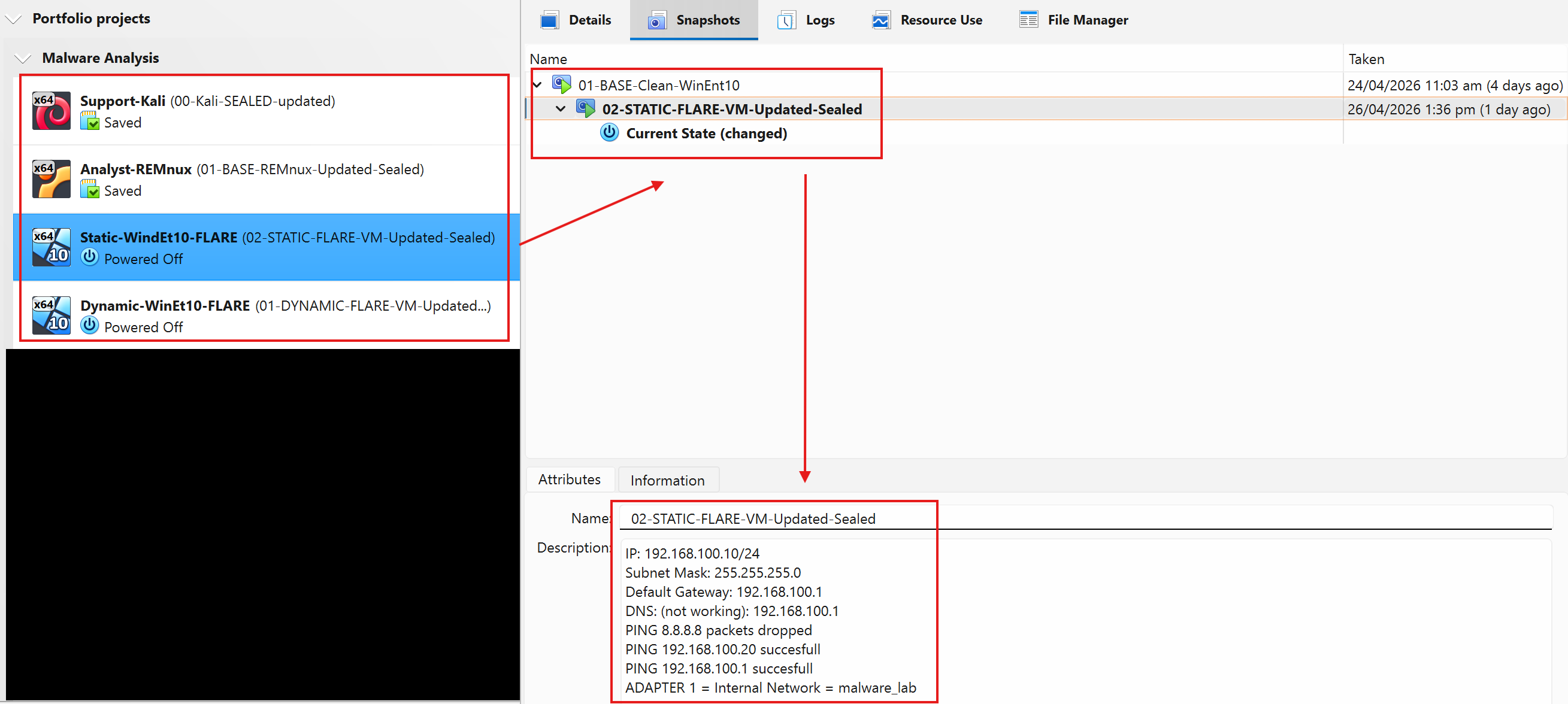Collapse the Malware Analysis group
Screen dimensions: 1568x704
23,59
